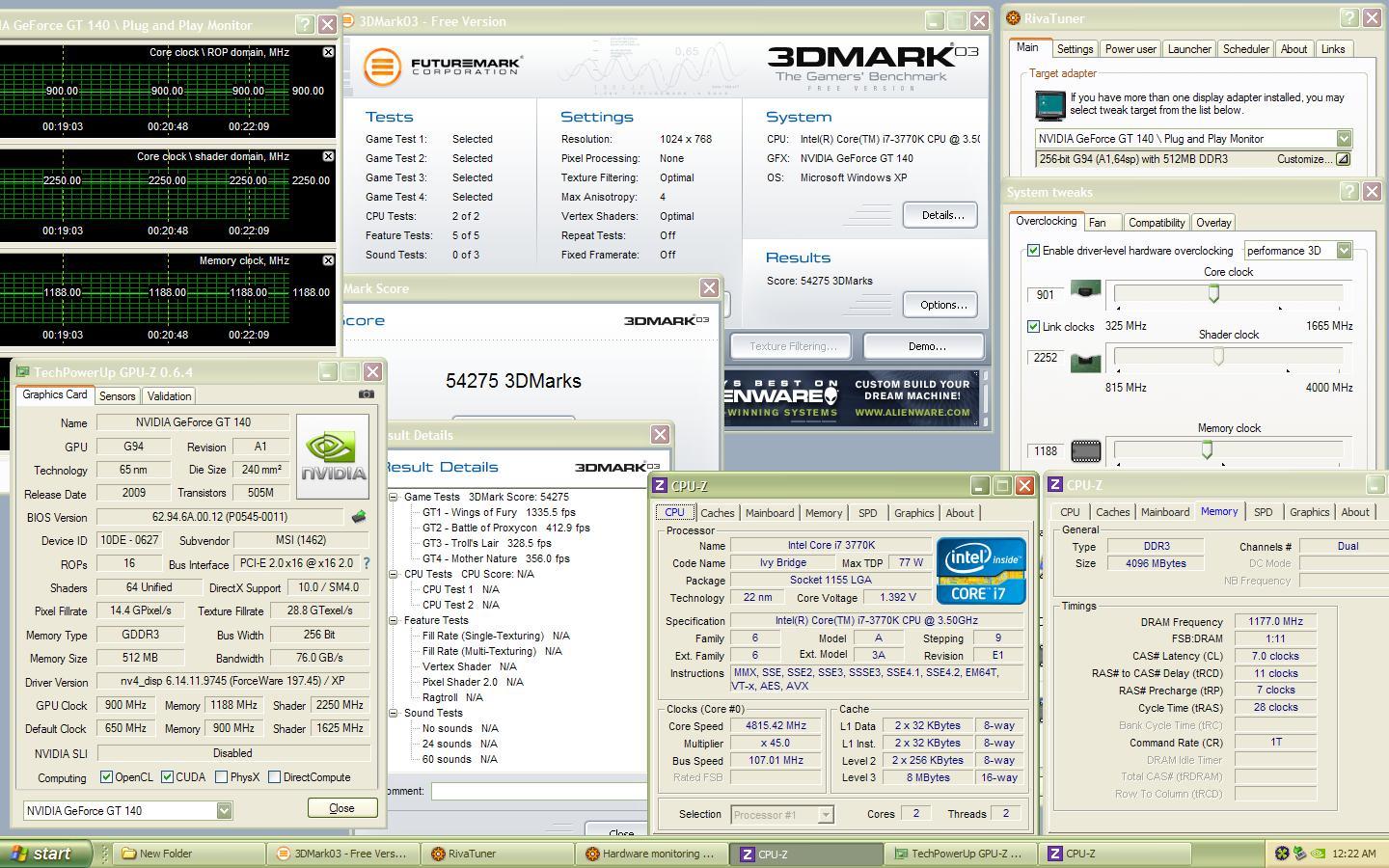Viewport: 1389px width, 868px height.
Task: Toggle the OpenCL checkbox in GPU-Z
Action: pos(106,777)
